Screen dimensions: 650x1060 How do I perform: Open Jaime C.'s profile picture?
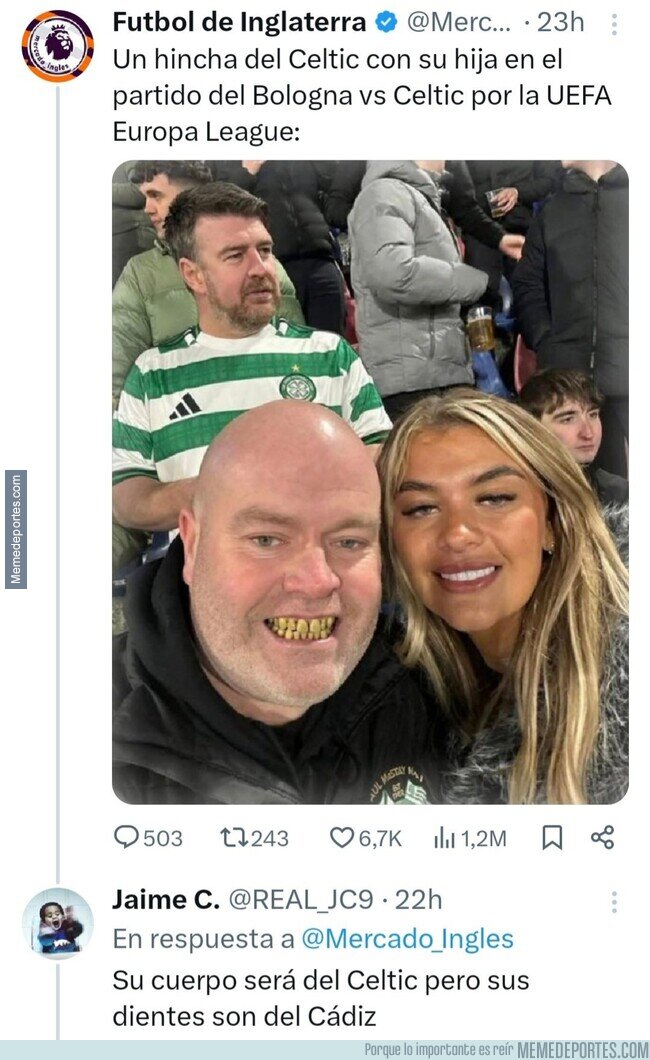click(x=57, y=923)
